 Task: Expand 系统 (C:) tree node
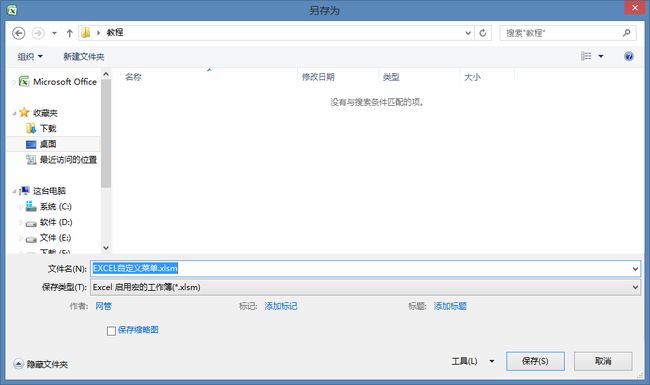pyautogui.click(x=21, y=206)
